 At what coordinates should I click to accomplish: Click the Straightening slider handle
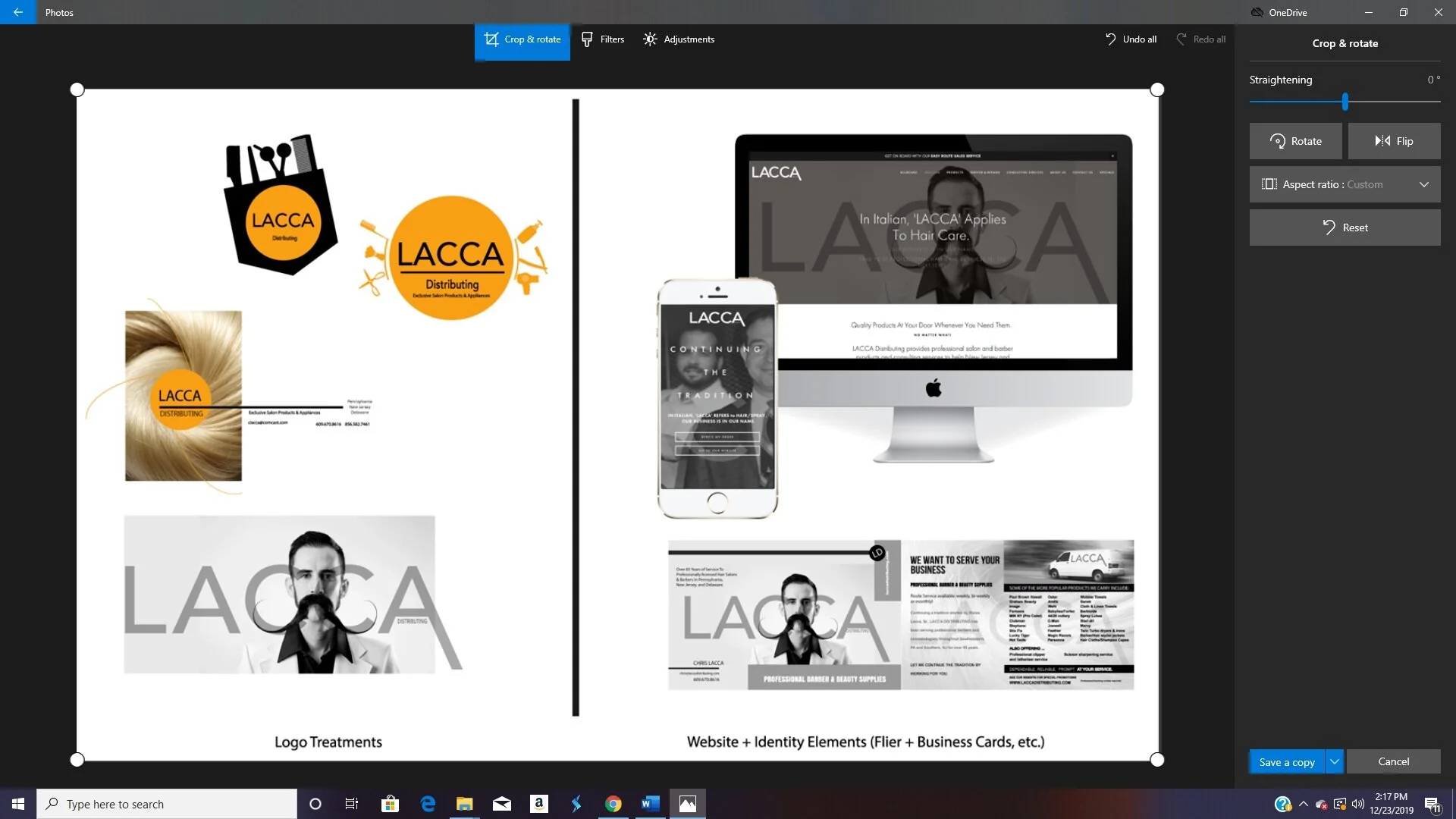1345,101
